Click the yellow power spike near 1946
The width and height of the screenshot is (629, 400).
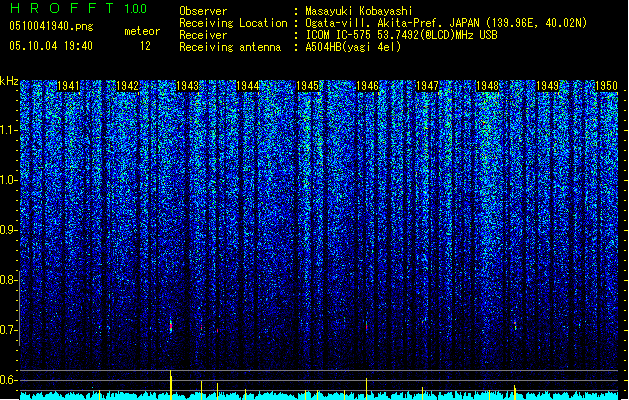(366, 388)
